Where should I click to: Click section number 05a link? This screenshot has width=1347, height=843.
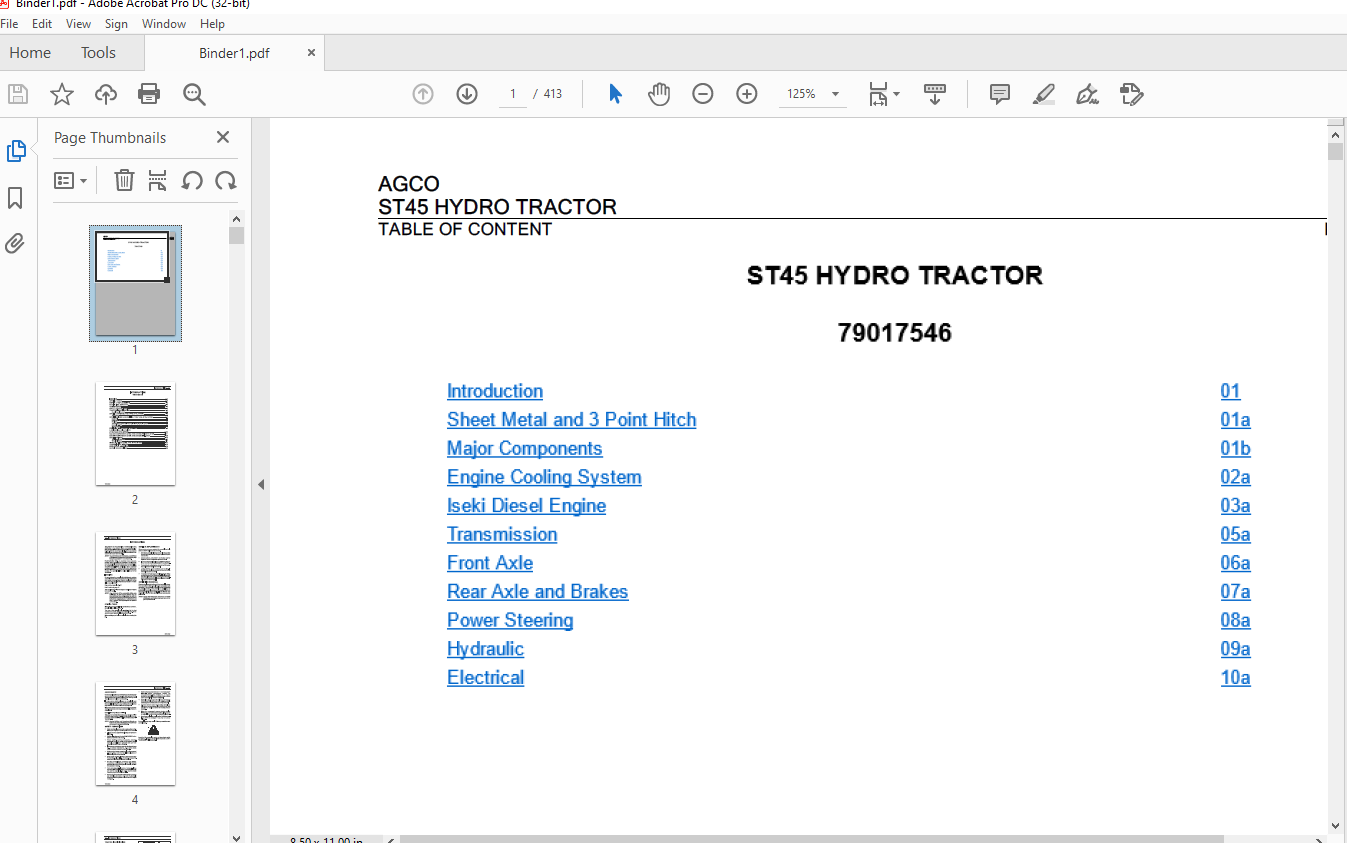pos(1235,534)
